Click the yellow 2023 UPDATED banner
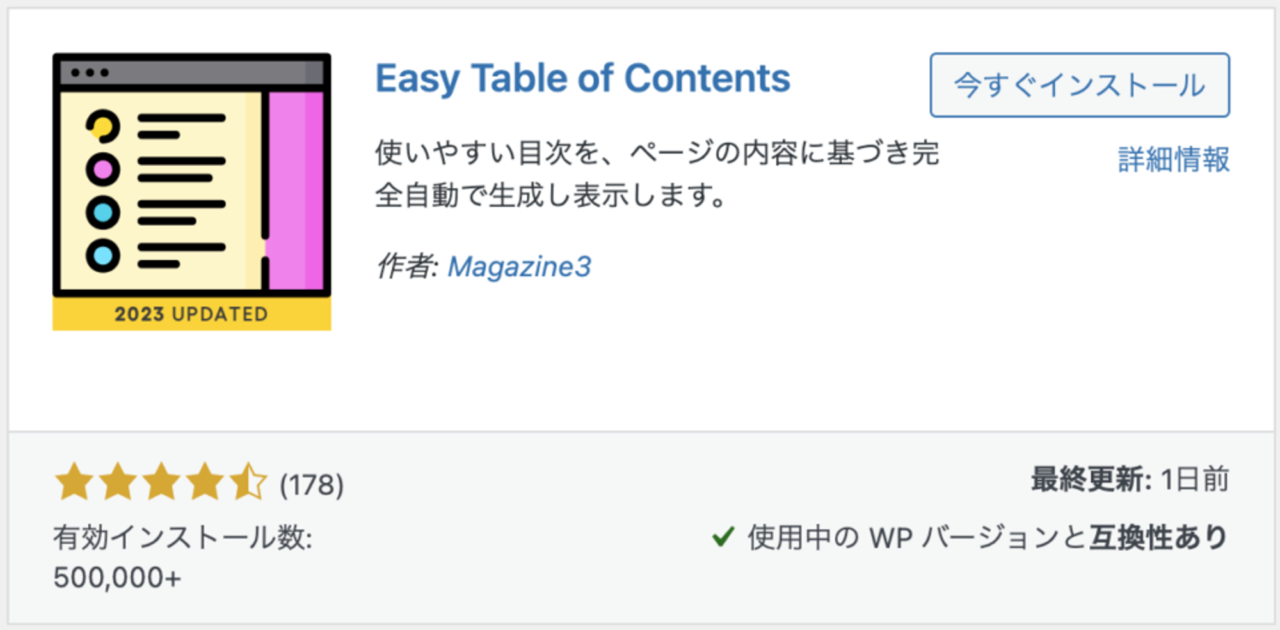The image size is (1280, 630). (x=192, y=314)
